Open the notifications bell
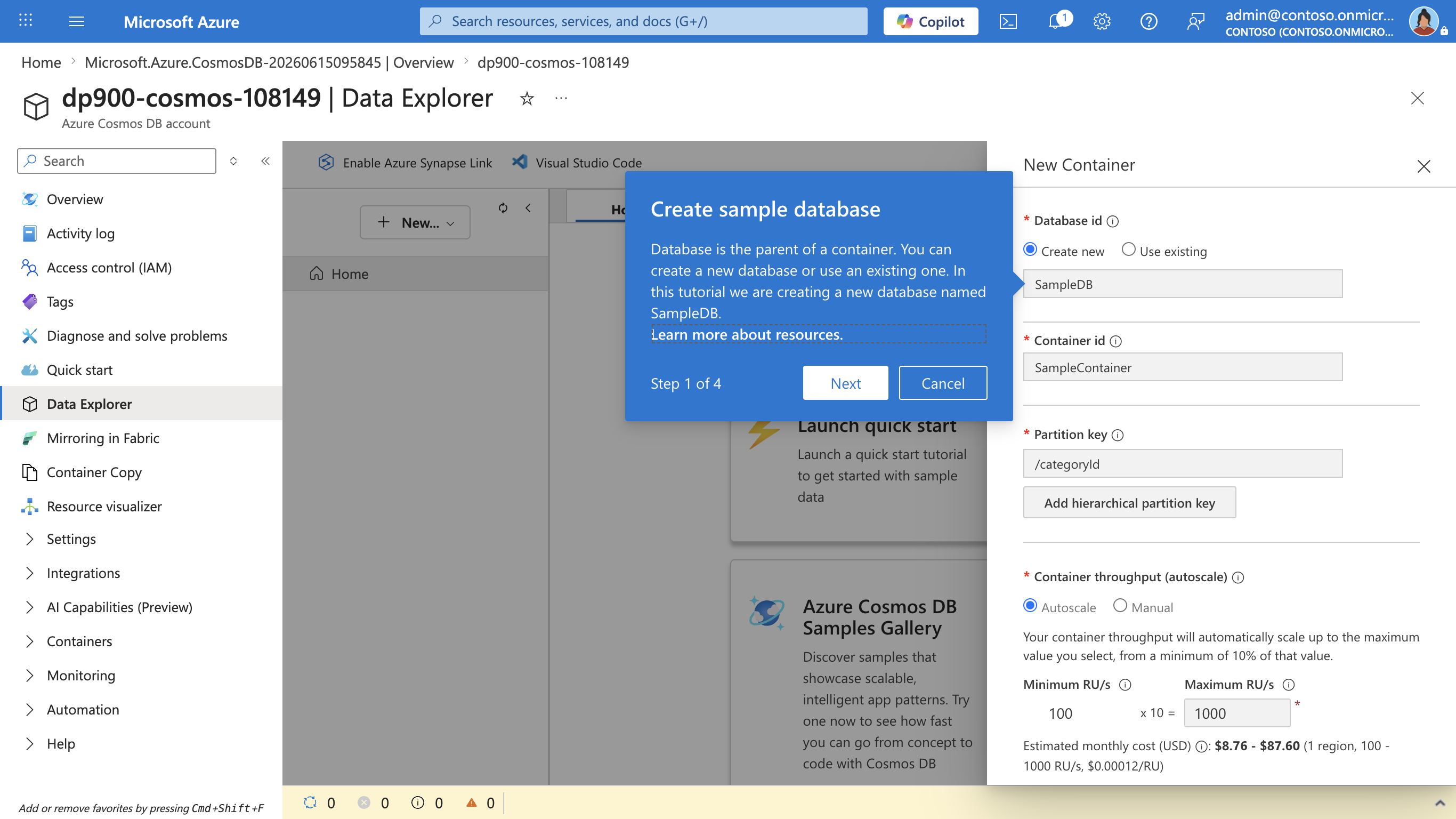Image resolution: width=1456 pixels, height=819 pixels. (x=1055, y=21)
